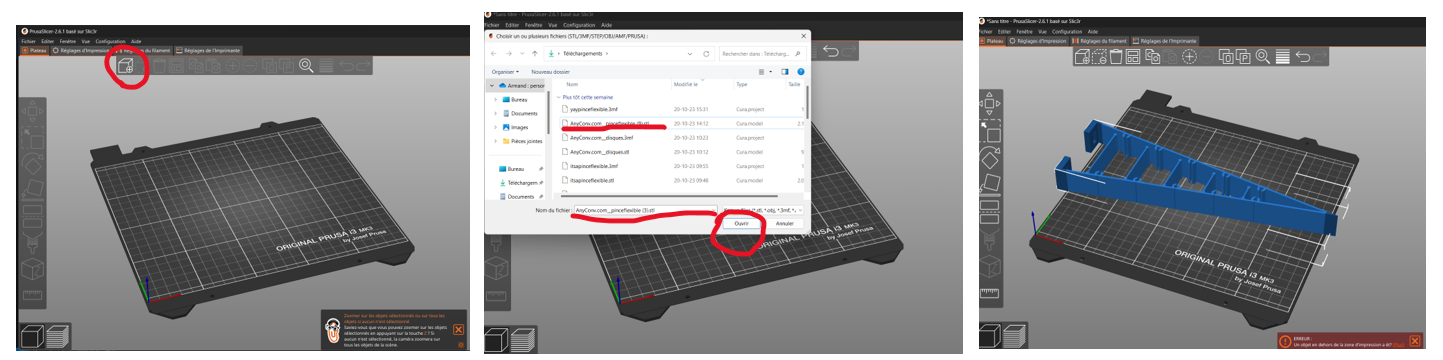Collapse Plus tôt cette semaine group

560,97
